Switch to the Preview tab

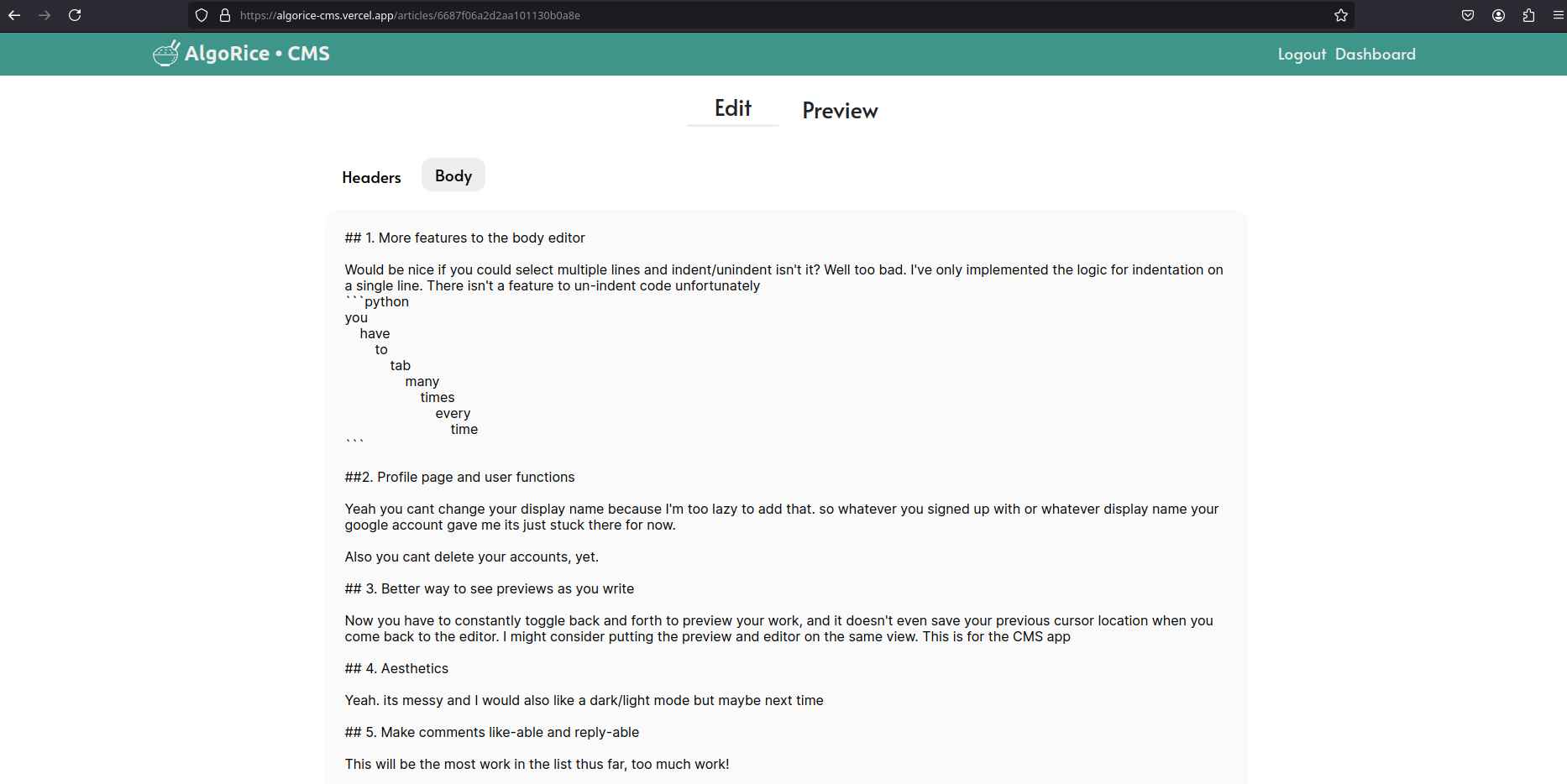[840, 111]
